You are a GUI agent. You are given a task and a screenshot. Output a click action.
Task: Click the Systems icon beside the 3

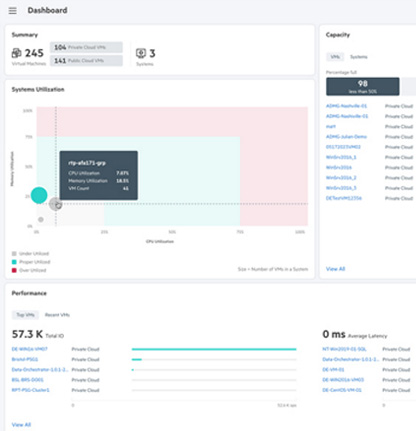(141, 53)
